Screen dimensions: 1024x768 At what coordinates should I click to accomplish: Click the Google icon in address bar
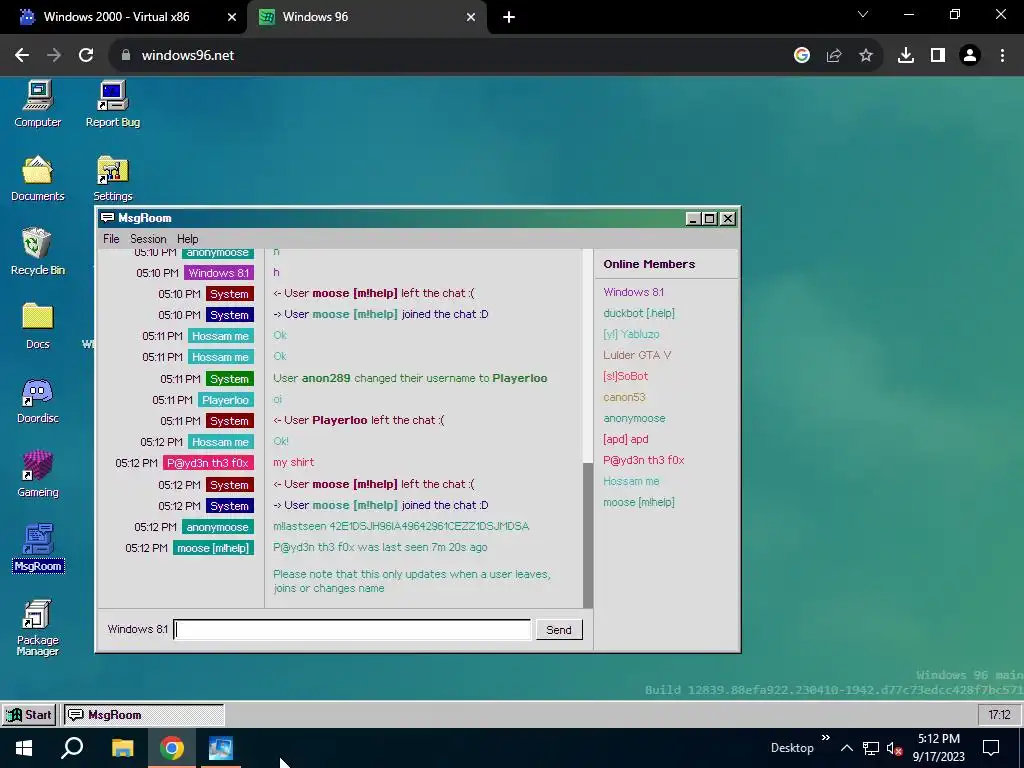click(x=801, y=55)
